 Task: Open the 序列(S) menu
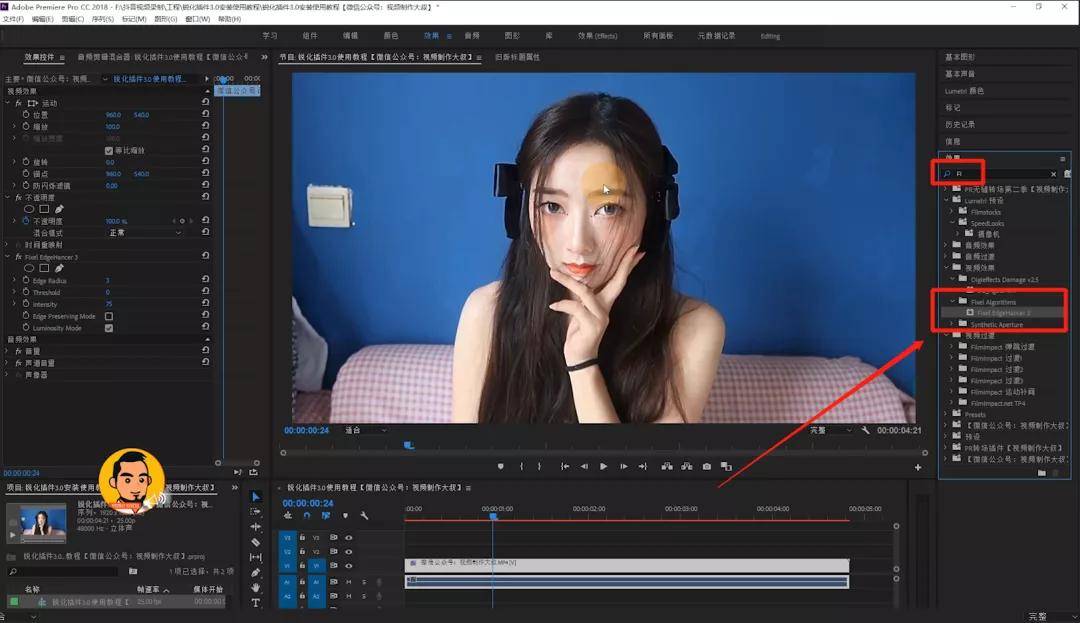(x=103, y=19)
